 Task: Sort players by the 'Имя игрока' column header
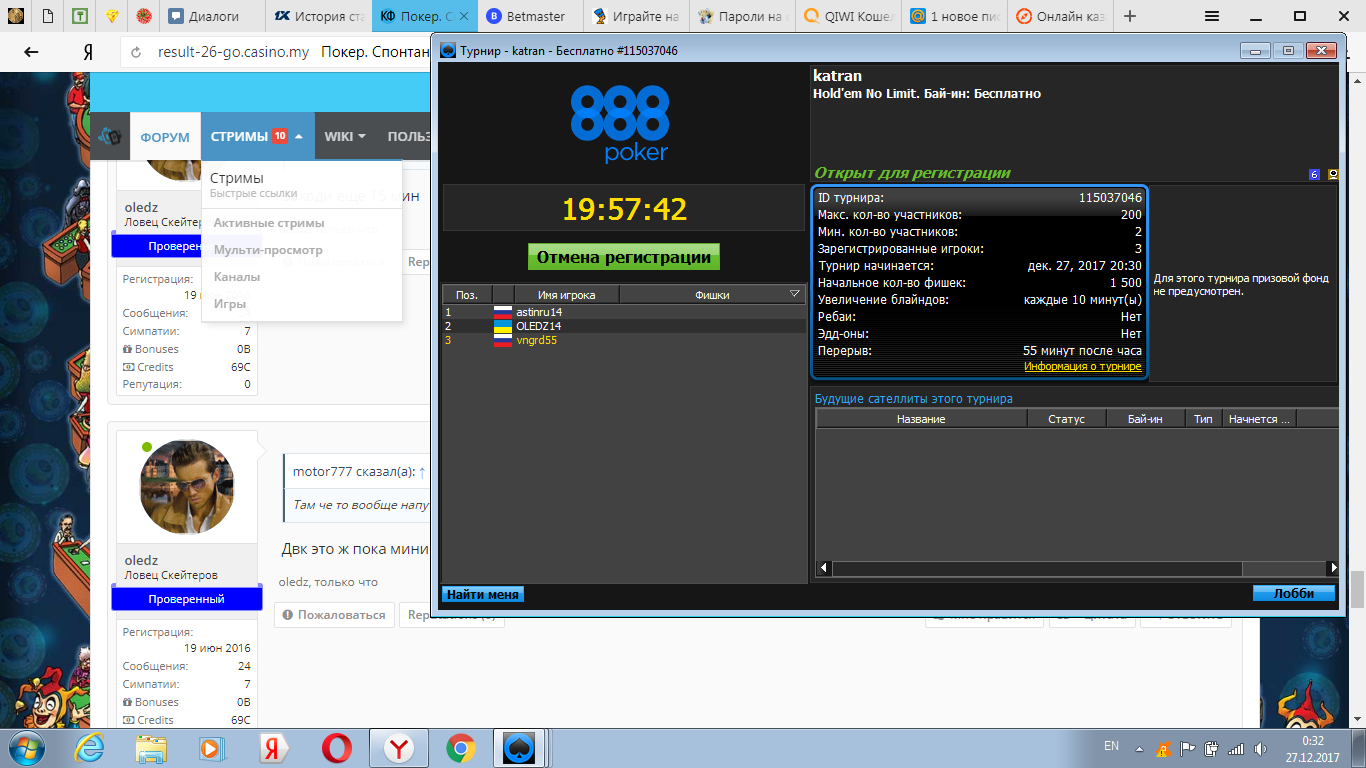pyautogui.click(x=566, y=295)
